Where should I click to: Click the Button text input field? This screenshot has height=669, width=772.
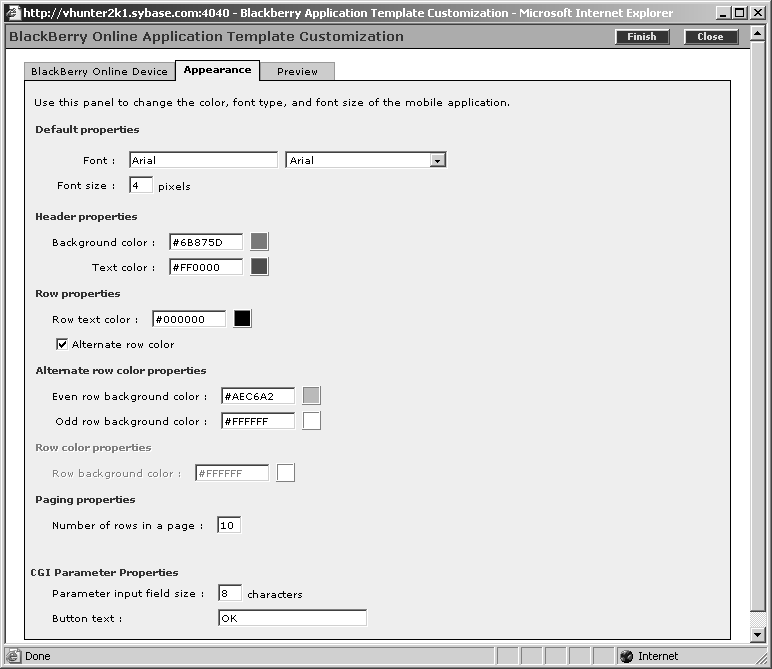[292, 618]
